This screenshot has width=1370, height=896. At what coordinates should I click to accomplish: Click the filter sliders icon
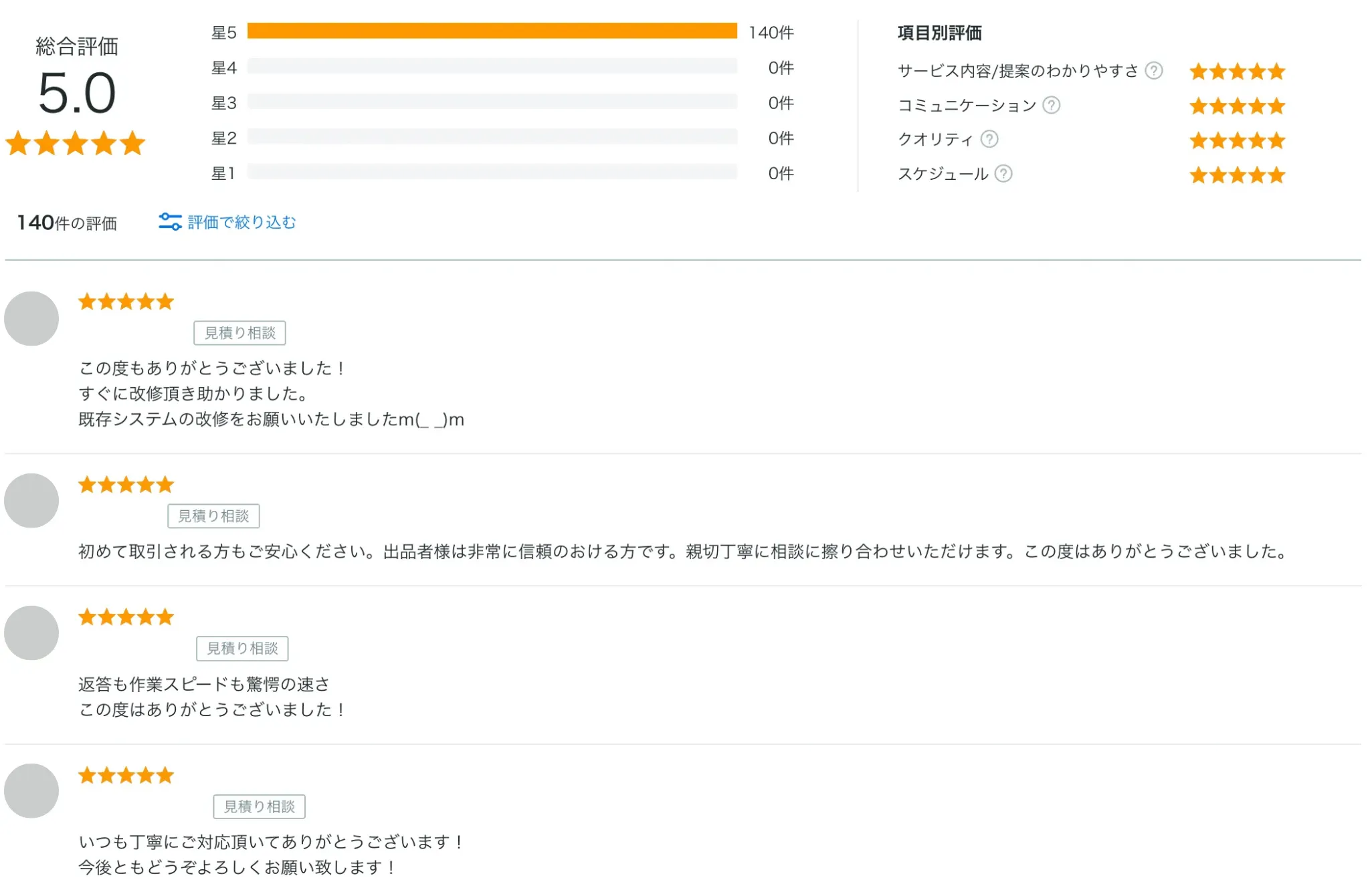click(170, 222)
